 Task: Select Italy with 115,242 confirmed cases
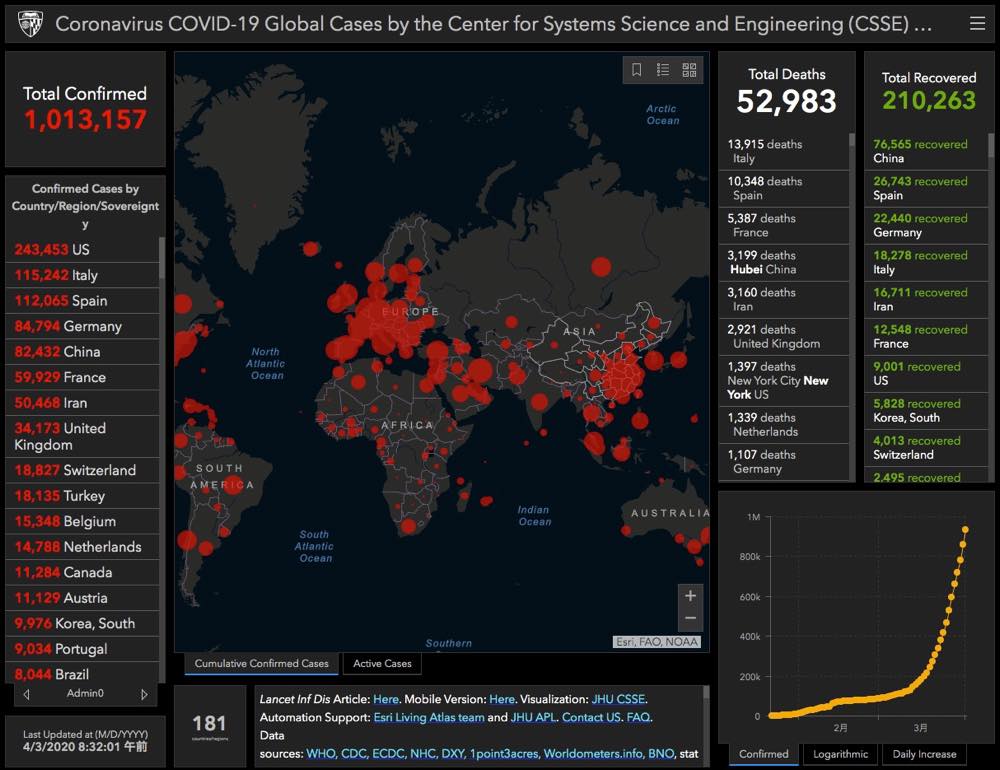(82, 275)
